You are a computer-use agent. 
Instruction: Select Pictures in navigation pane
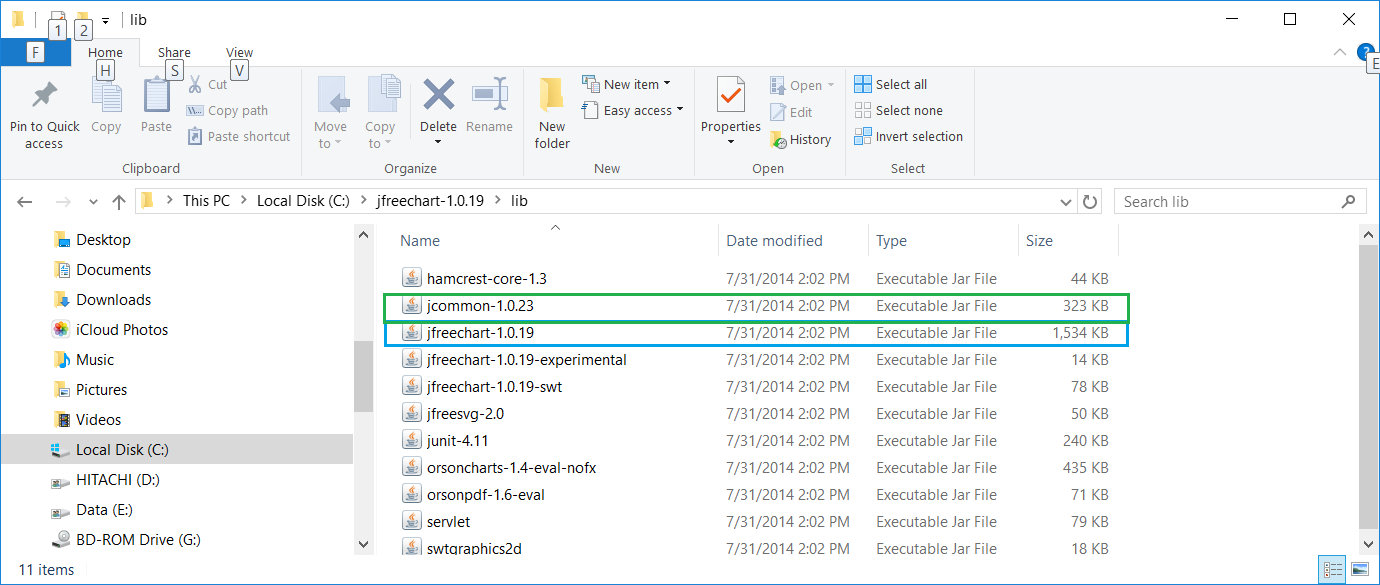click(x=102, y=390)
